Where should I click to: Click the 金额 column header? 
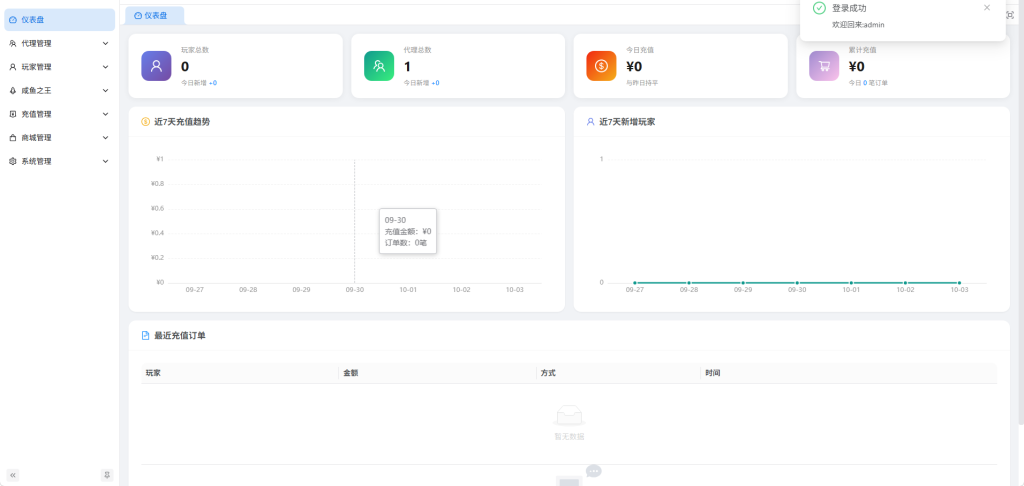(351, 373)
